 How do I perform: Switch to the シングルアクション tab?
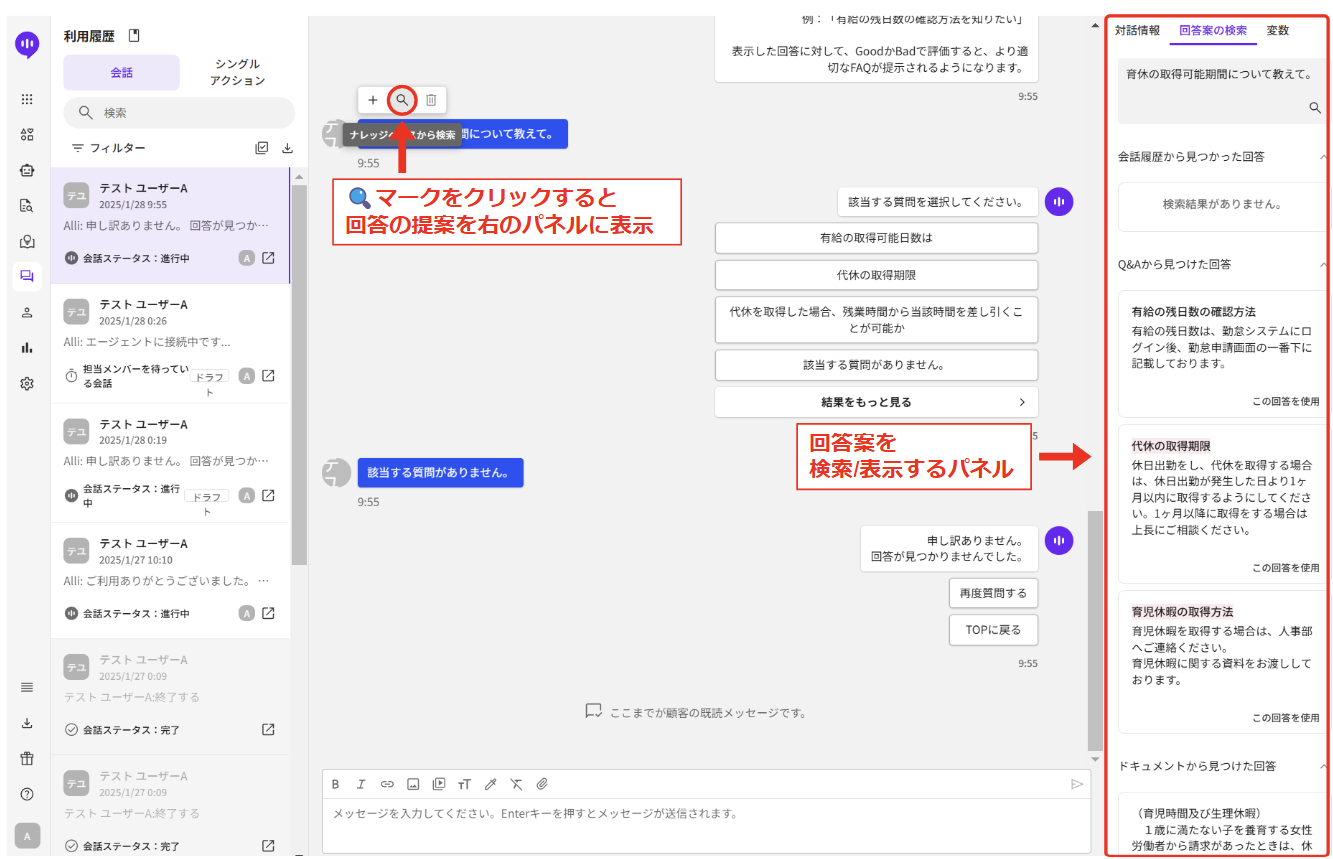pyautogui.click(x=237, y=72)
